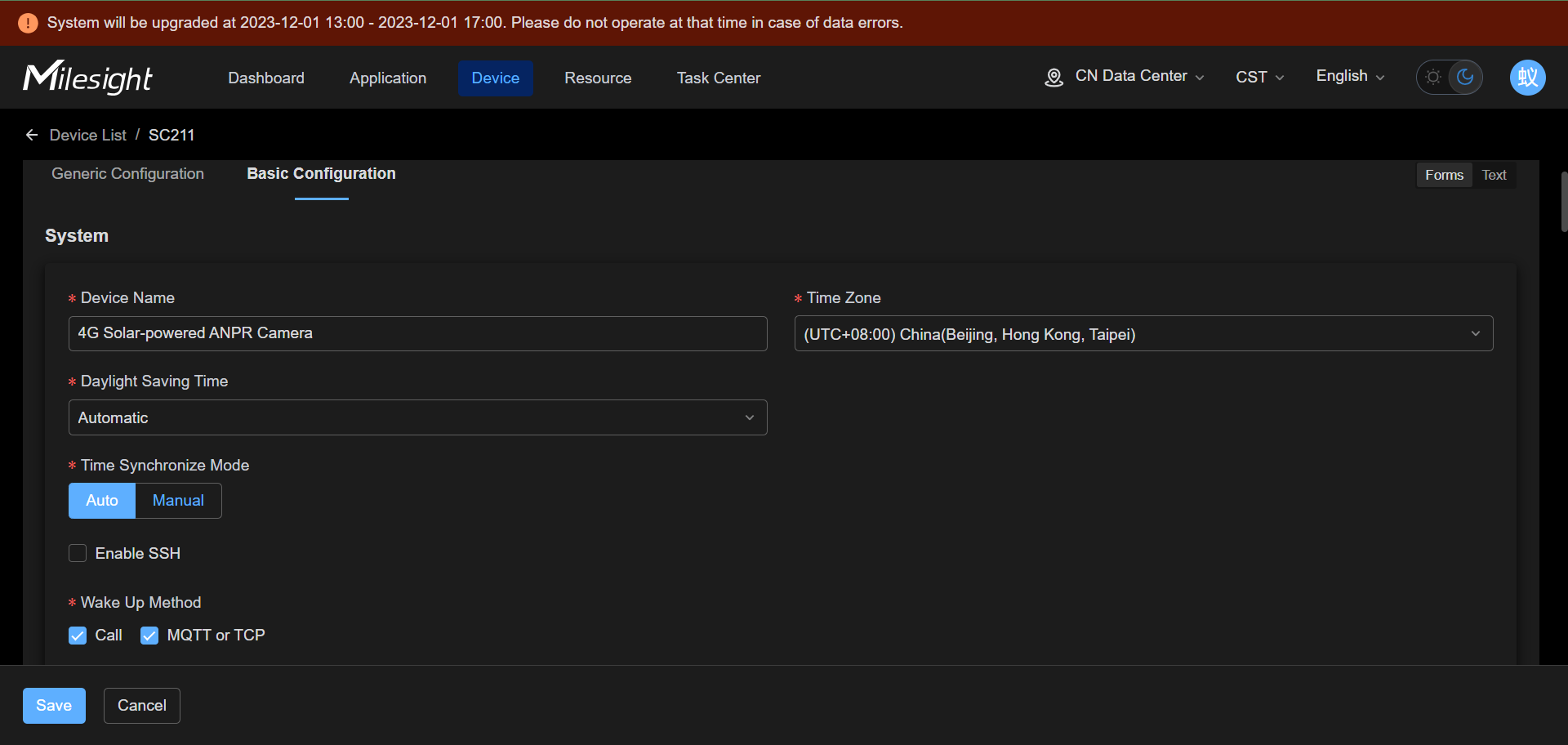Screen dimensions: 1568x745
Task: Enable SSH checkbox
Action: tap(78, 553)
